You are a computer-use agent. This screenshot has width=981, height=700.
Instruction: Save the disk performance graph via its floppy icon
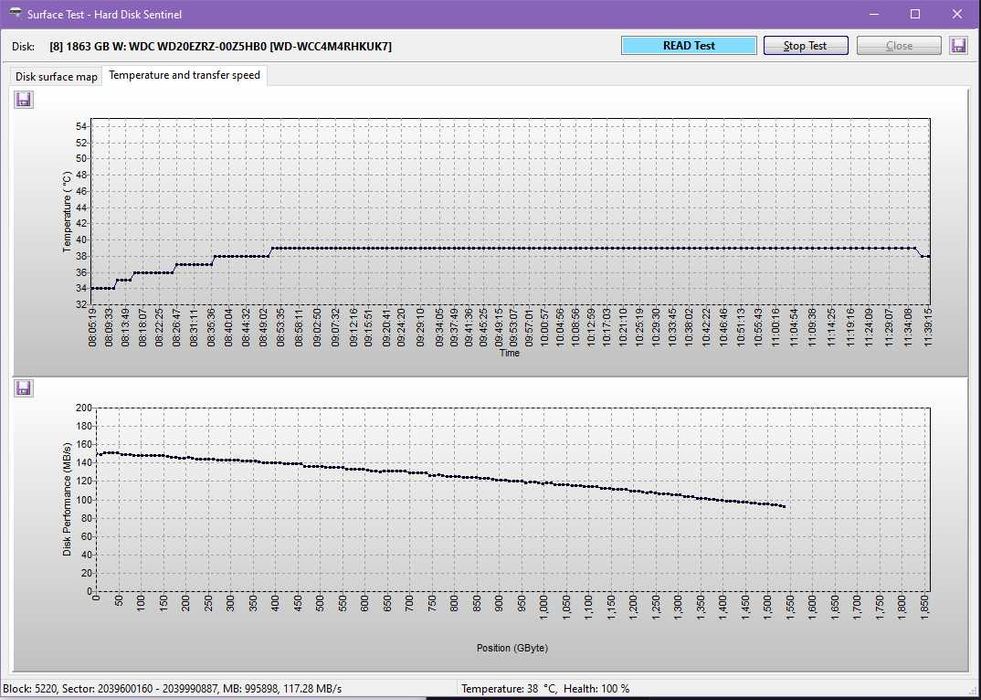click(24, 388)
